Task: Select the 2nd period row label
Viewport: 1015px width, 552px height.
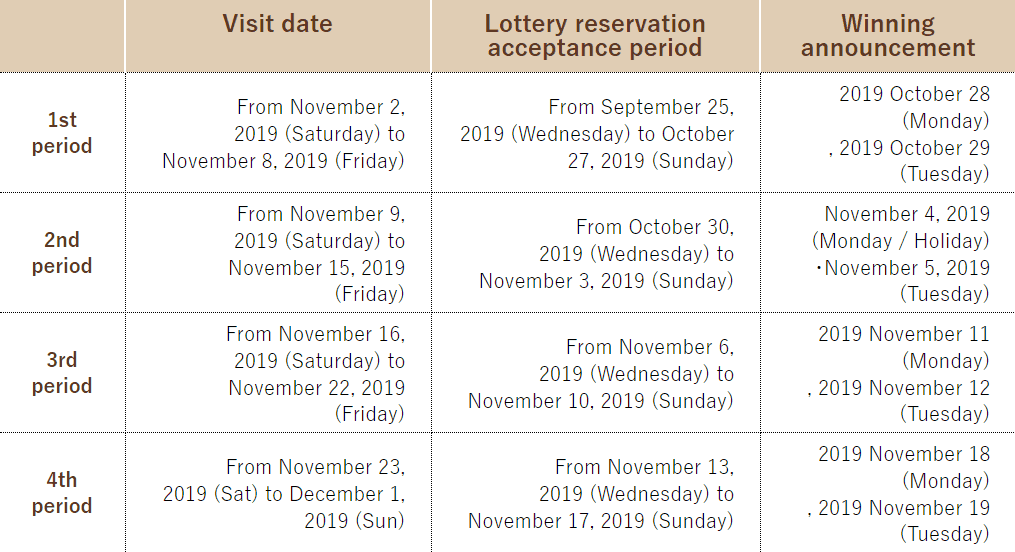Action: (62, 253)
